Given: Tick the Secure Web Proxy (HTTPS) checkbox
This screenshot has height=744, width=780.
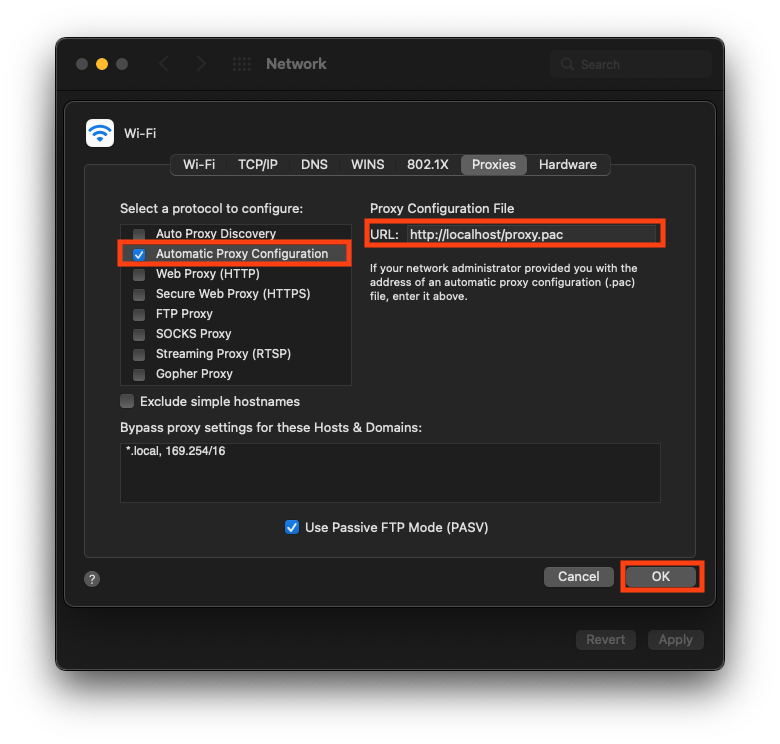Looking at the screenshot, I should (x=139, y=294).
